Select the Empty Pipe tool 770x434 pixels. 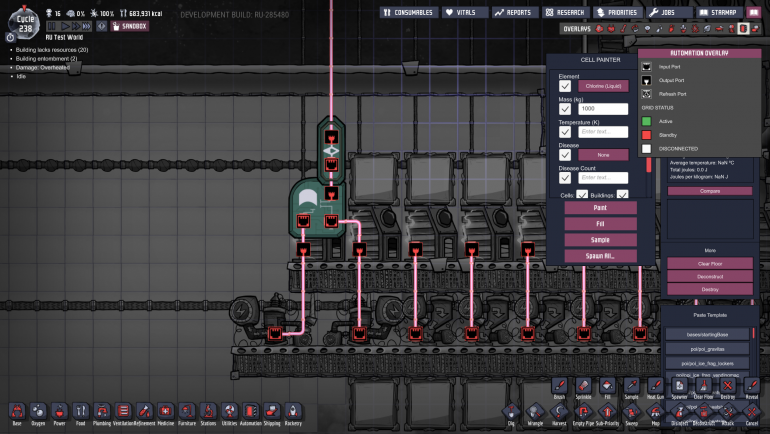coord(583,413)
